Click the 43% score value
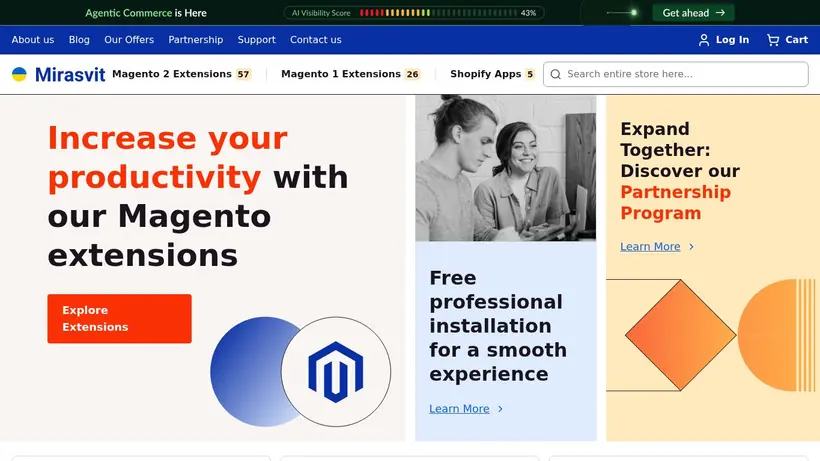 pos(528,13)
